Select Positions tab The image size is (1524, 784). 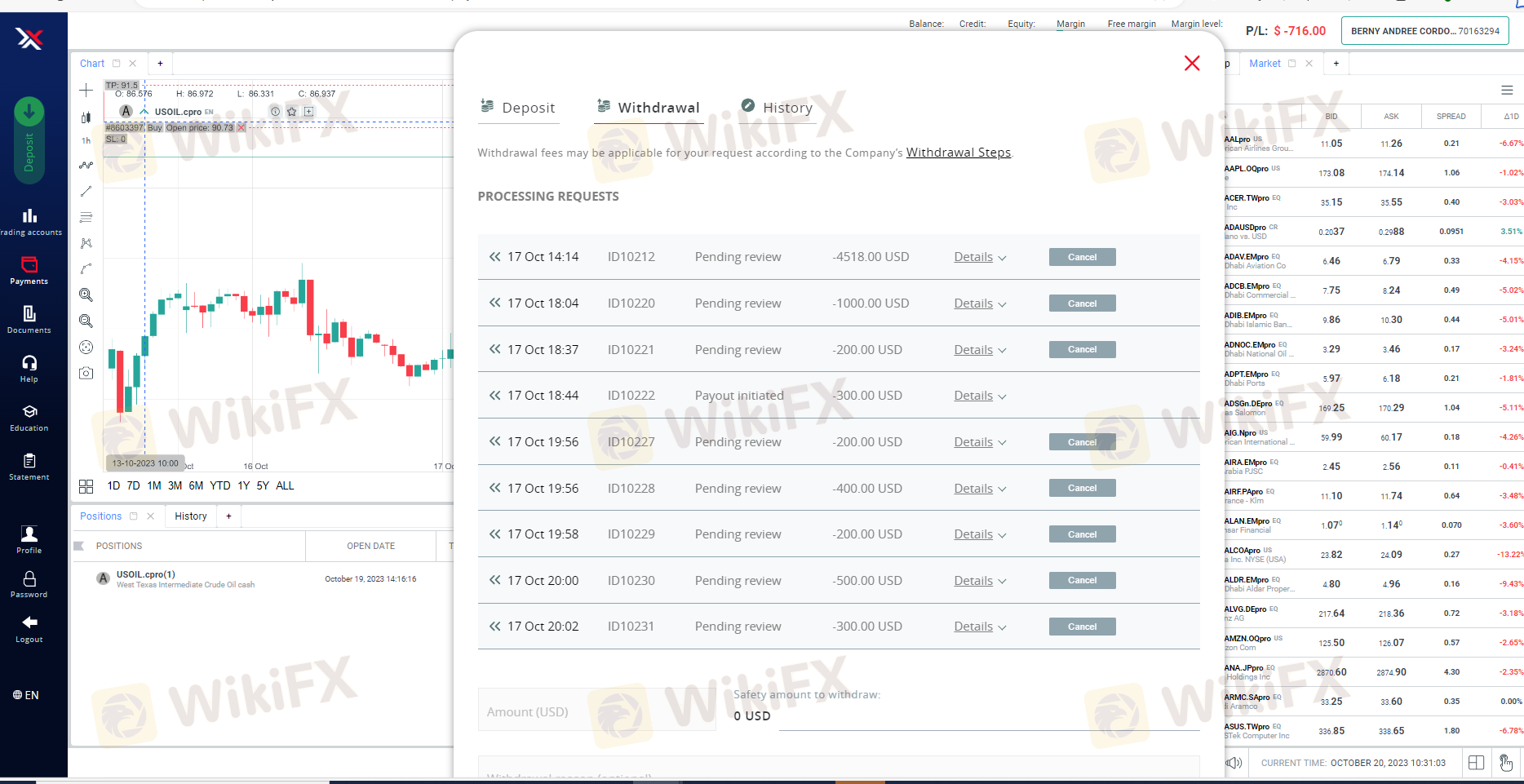pyautogui.click(x=100, y=516)
